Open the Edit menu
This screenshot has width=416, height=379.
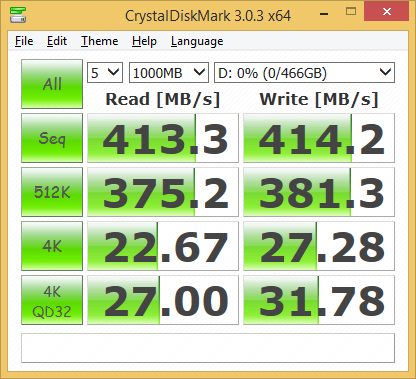click(x=57, y=41)
